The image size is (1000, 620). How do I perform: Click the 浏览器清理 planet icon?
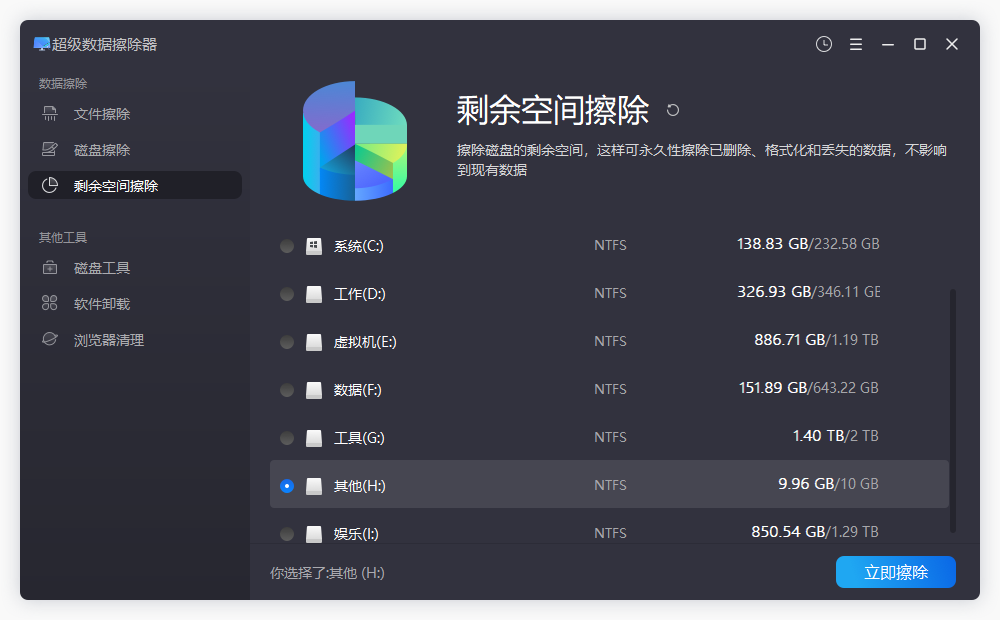50,339
